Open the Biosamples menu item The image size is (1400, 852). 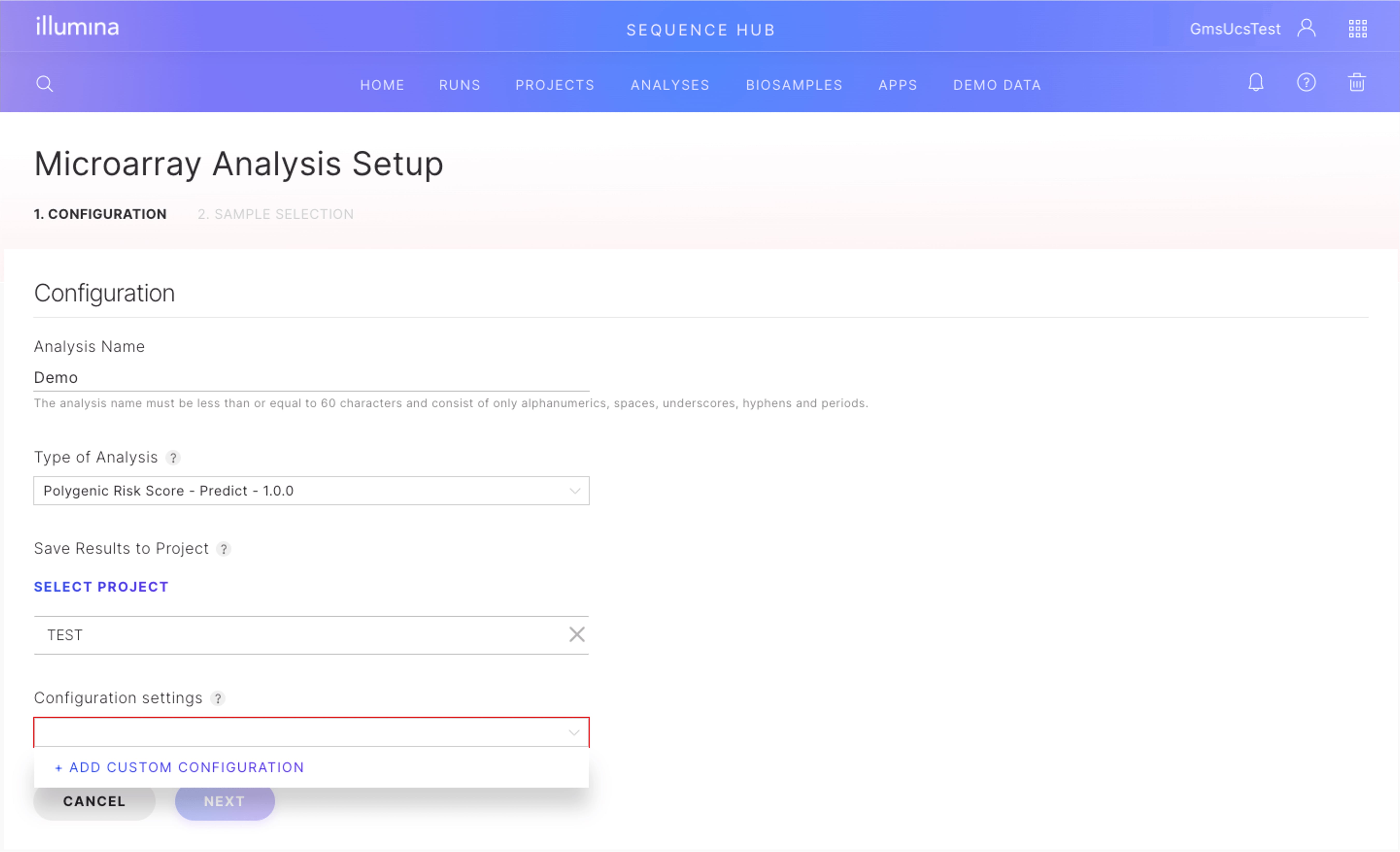point(794,85)
